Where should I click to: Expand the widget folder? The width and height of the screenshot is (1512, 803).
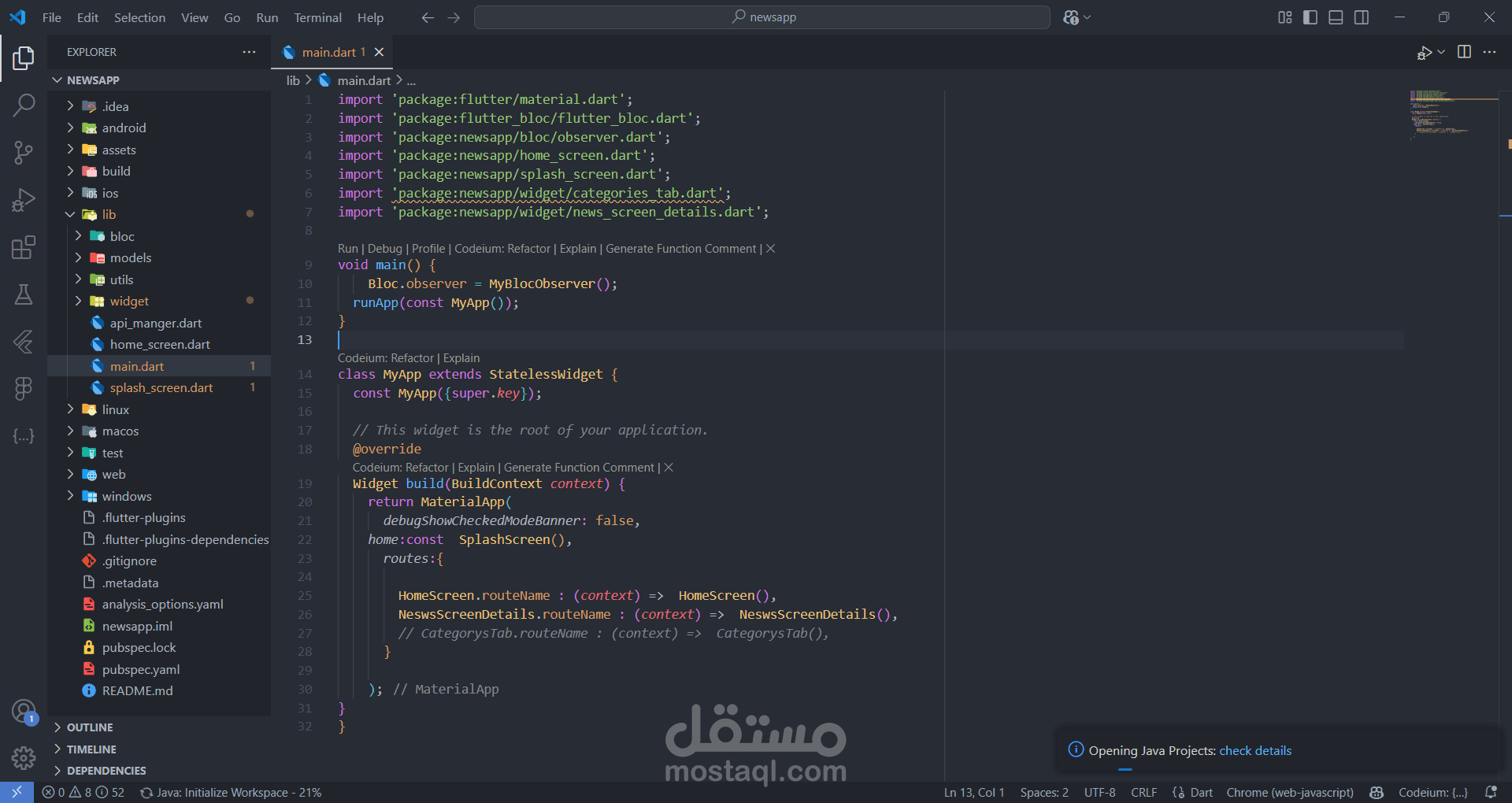coord(78,301)
